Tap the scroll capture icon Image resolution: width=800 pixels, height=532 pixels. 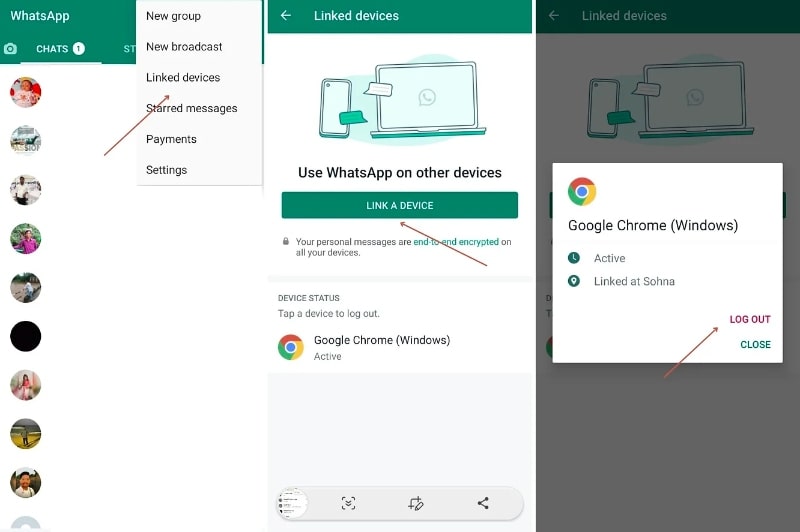tap(348, 503)
